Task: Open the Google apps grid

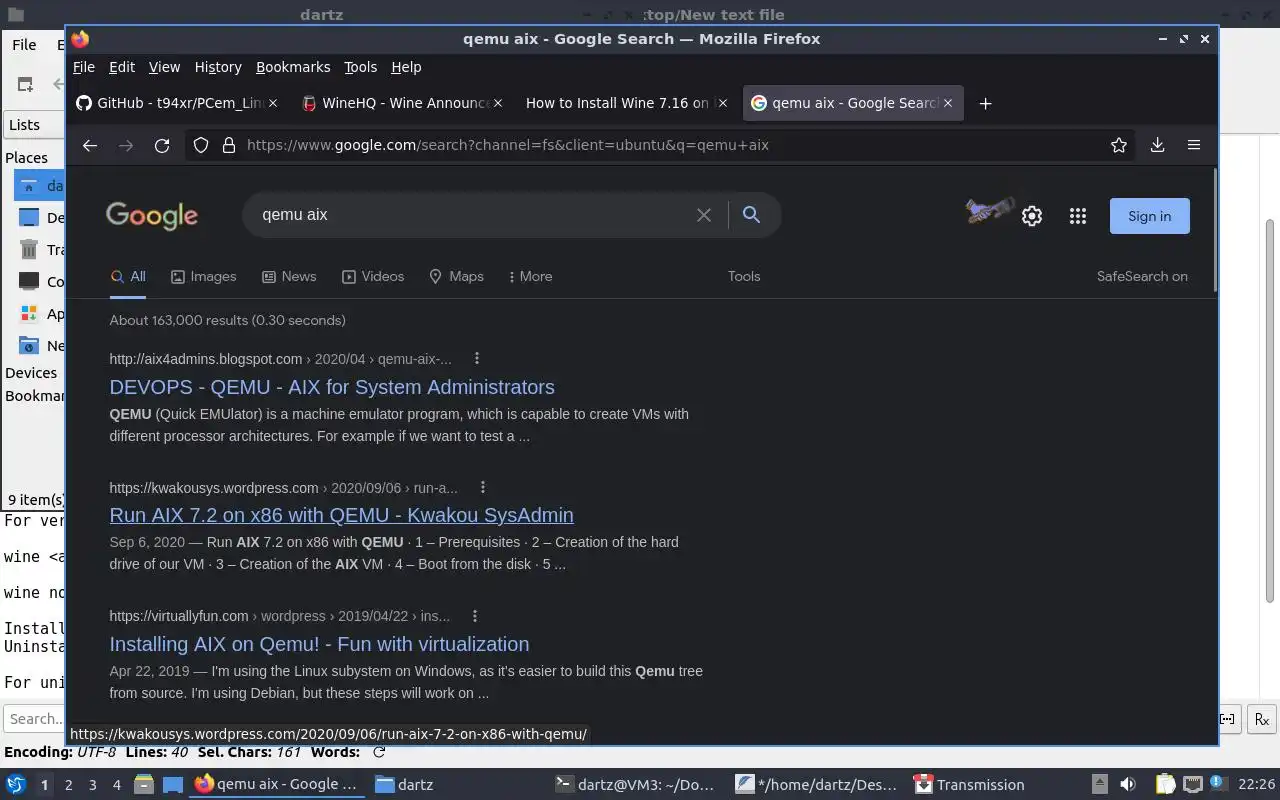Action: (1078, 216)
